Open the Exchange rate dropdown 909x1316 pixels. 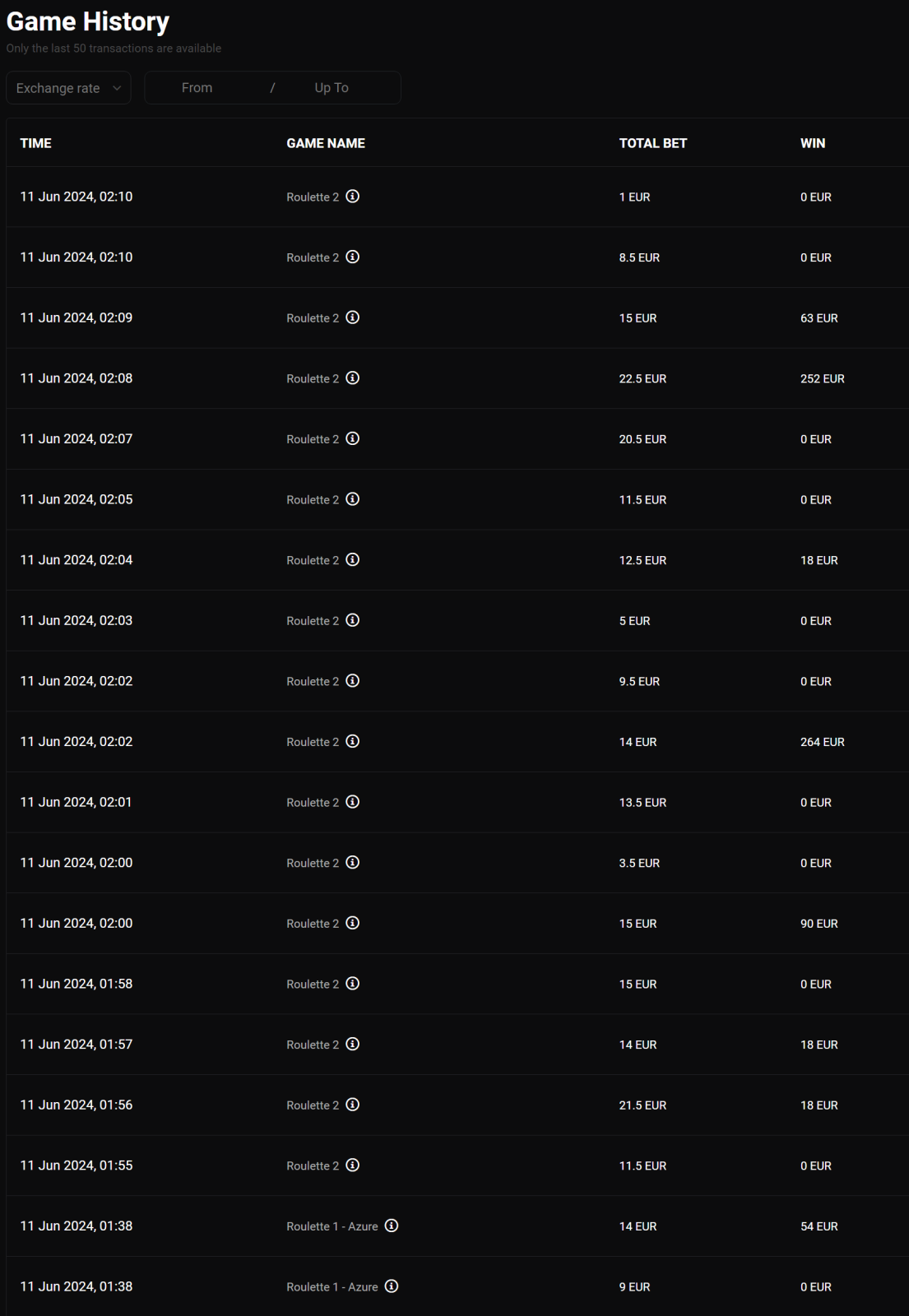68,88
